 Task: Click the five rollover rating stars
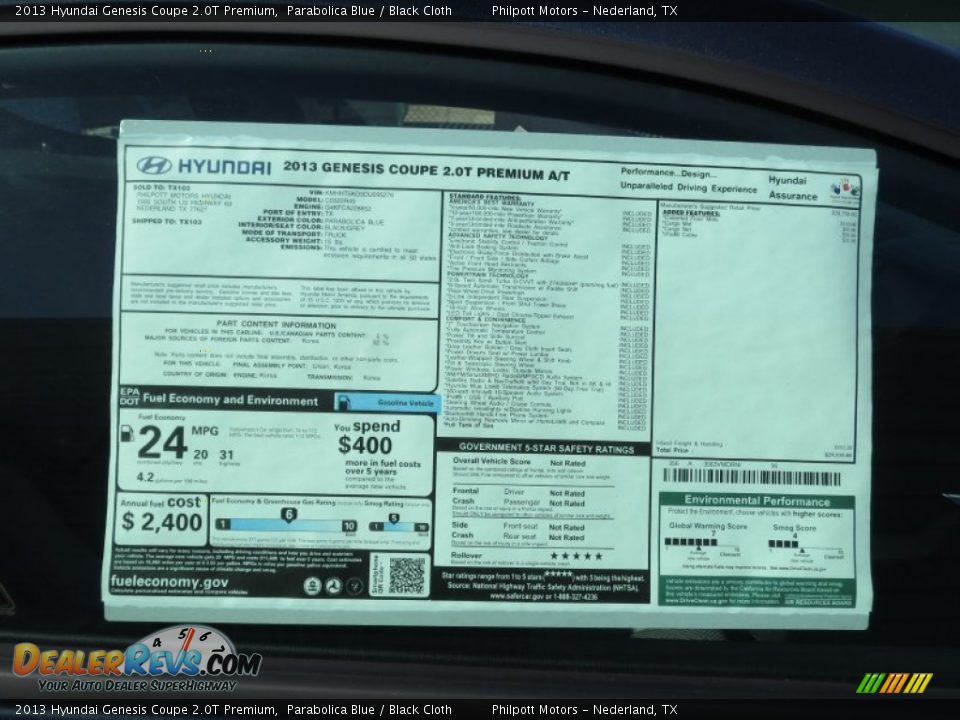pyautogui.click(x=576, y=556)
